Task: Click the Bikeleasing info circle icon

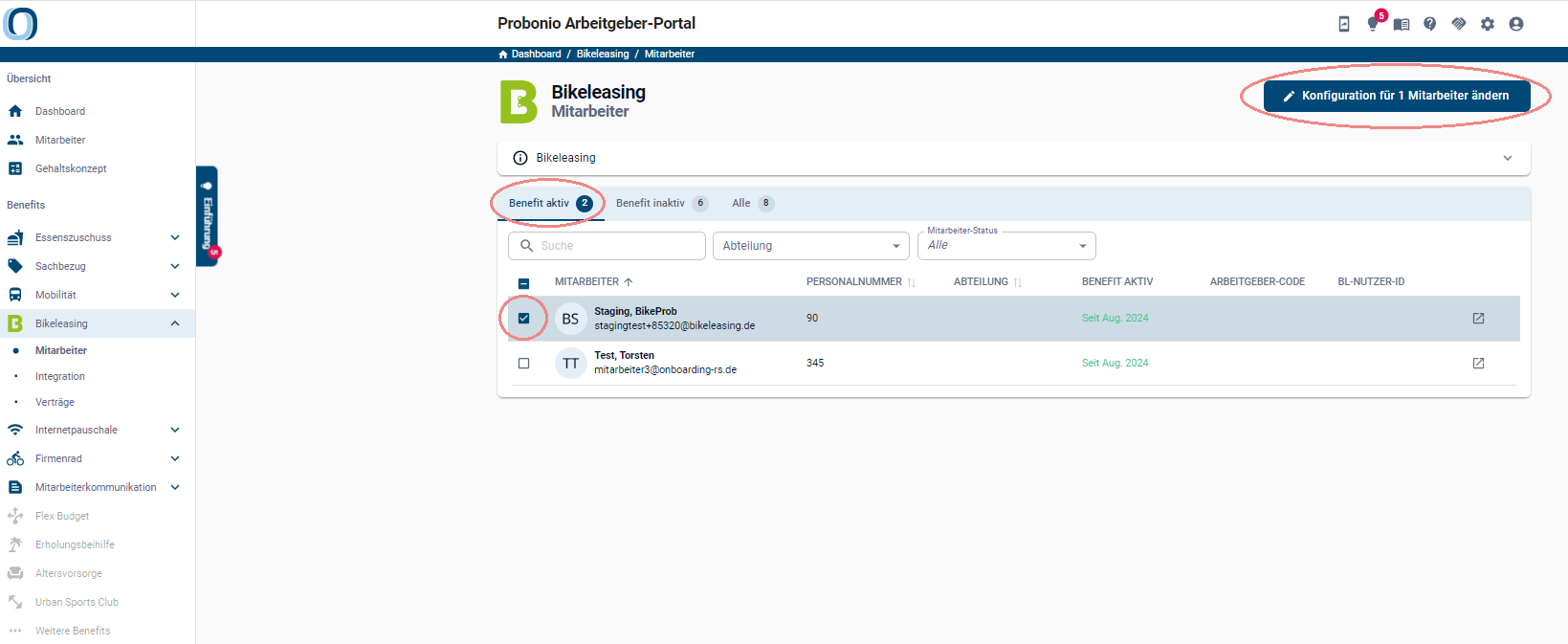Action: click(x=520, y=158)
